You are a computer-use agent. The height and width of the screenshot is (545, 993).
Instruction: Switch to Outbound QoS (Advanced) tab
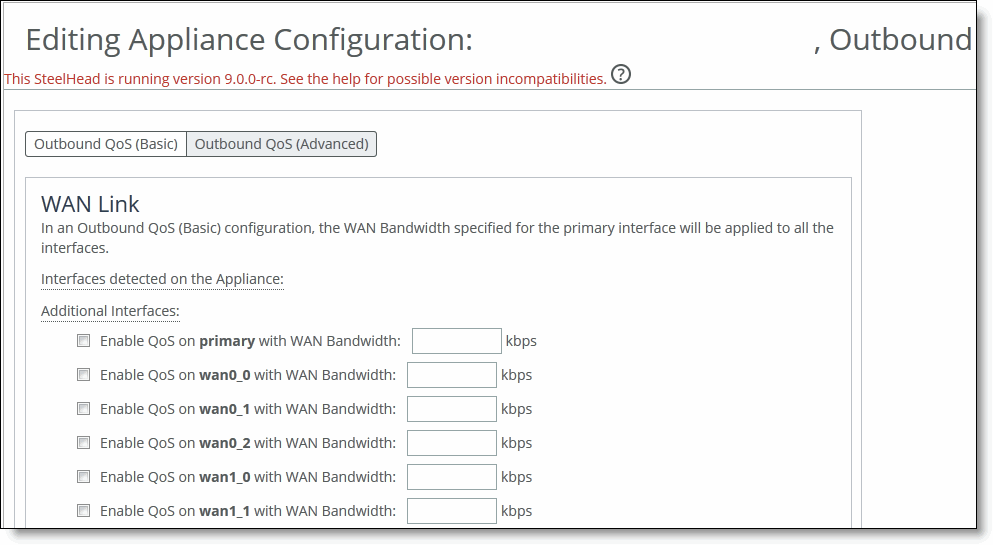point(282,144)
